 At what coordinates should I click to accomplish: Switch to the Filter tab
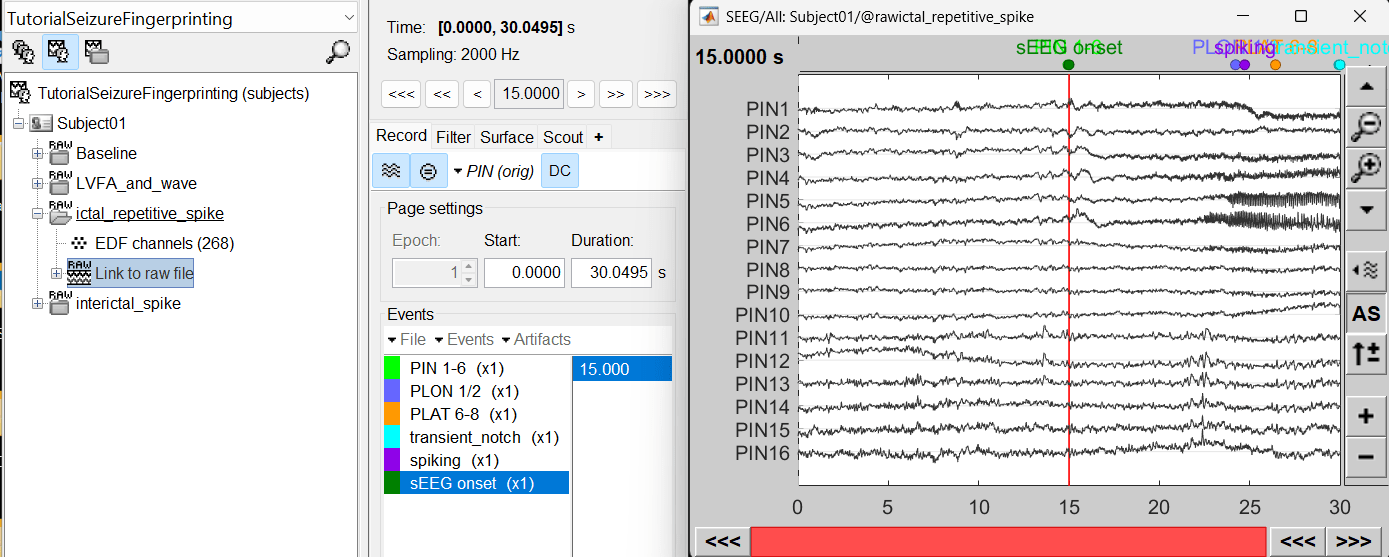click(x=453, y=137)
